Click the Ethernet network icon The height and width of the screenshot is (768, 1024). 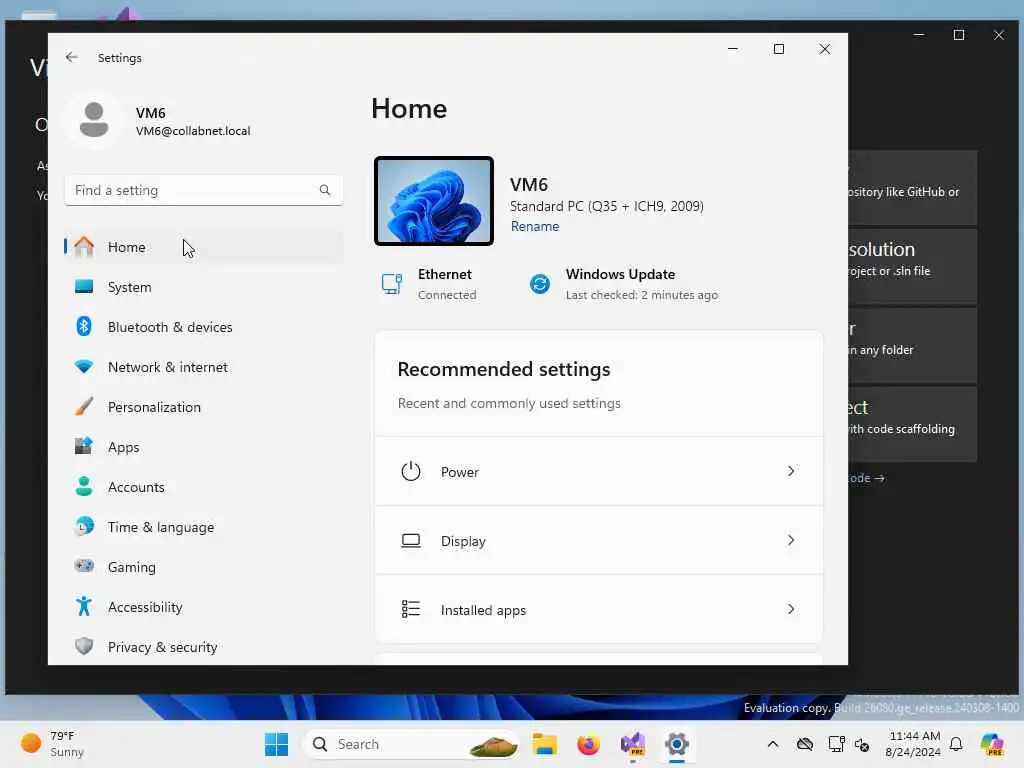coord(392,284)
